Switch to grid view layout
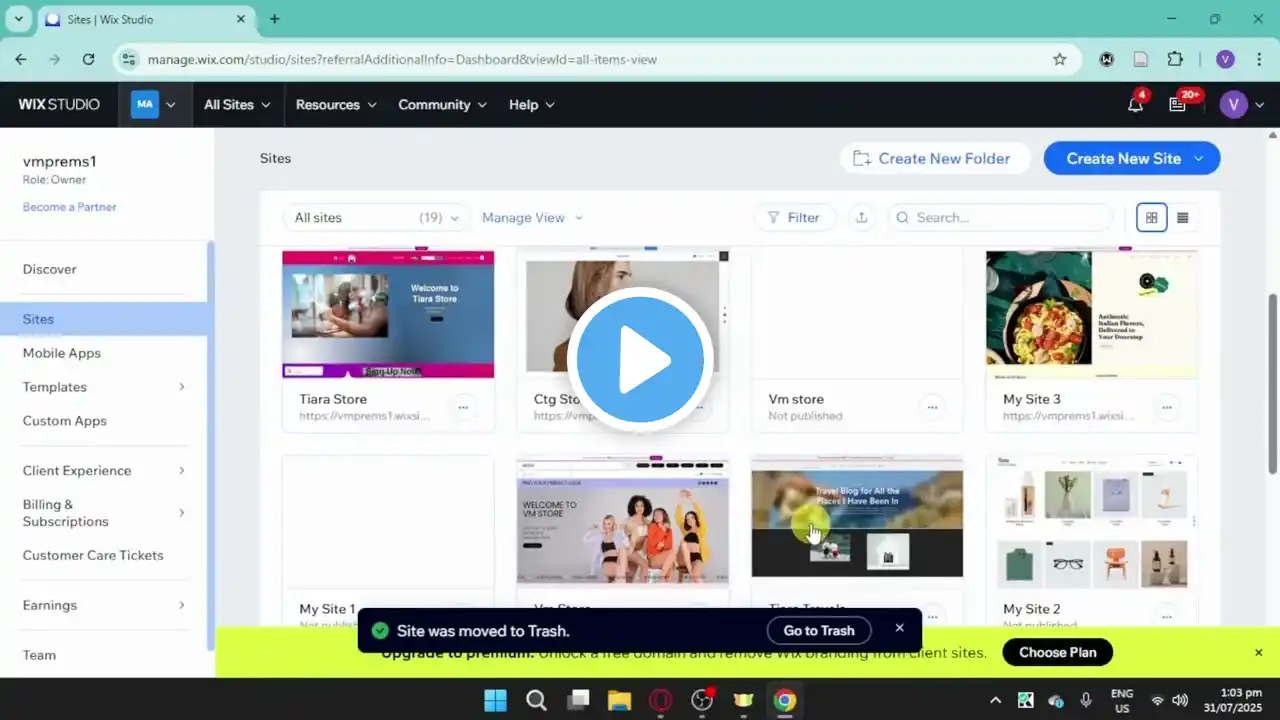This screenshot has width=1280, height=720. [1151, 217]
